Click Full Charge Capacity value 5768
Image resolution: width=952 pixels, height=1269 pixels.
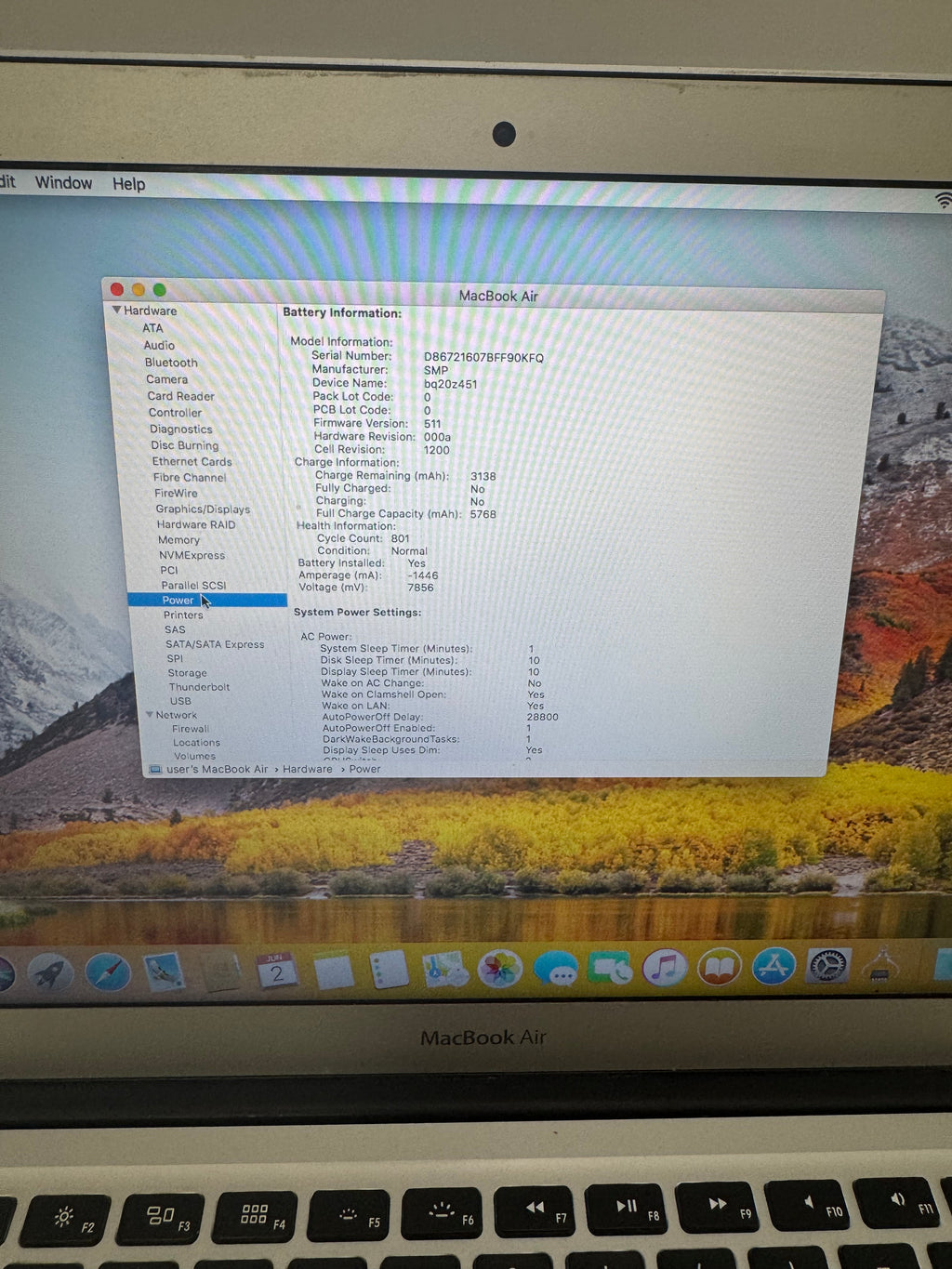[x=483, y=514]
